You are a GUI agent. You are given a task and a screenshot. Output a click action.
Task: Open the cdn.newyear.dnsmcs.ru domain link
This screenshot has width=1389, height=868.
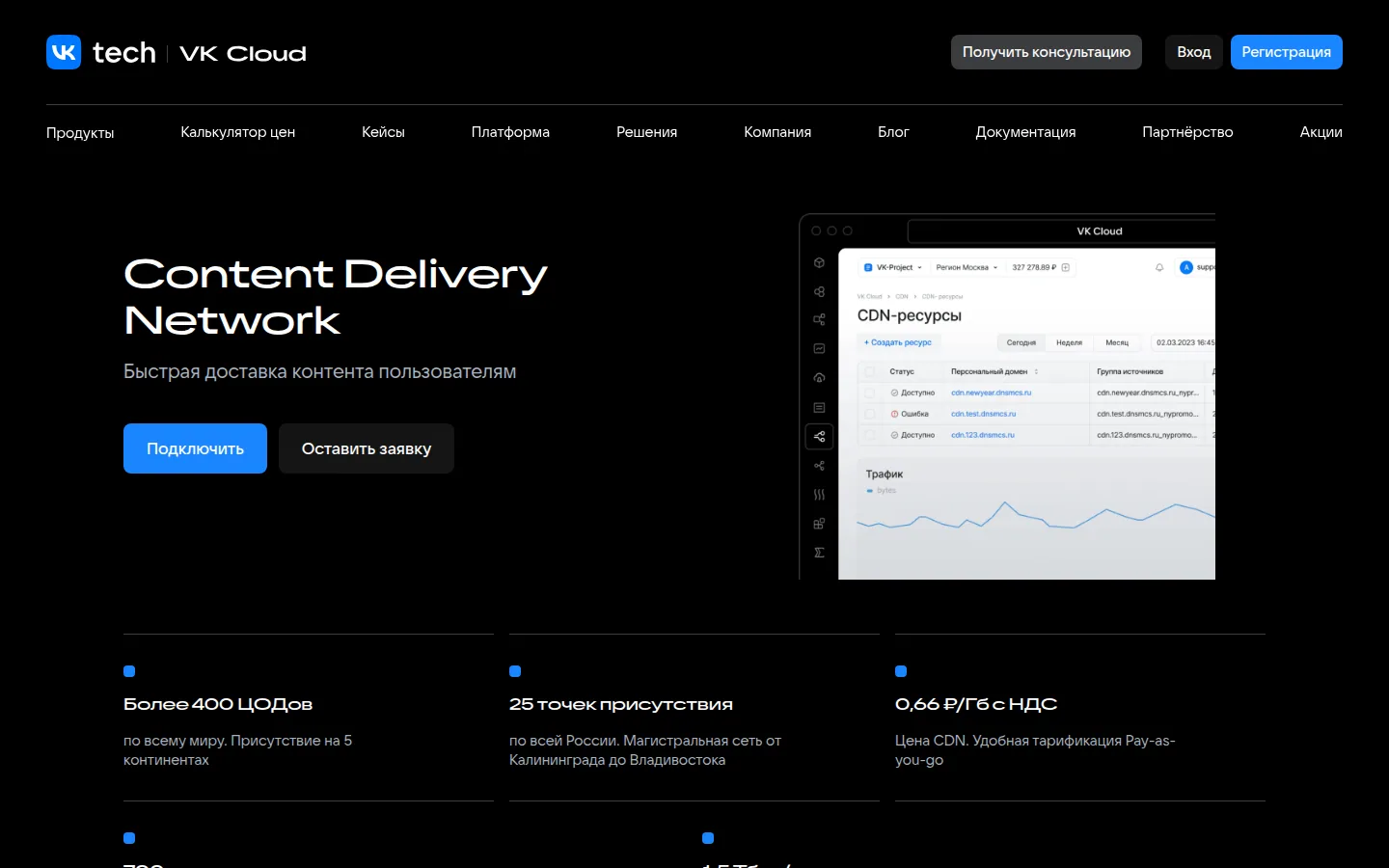991,393
